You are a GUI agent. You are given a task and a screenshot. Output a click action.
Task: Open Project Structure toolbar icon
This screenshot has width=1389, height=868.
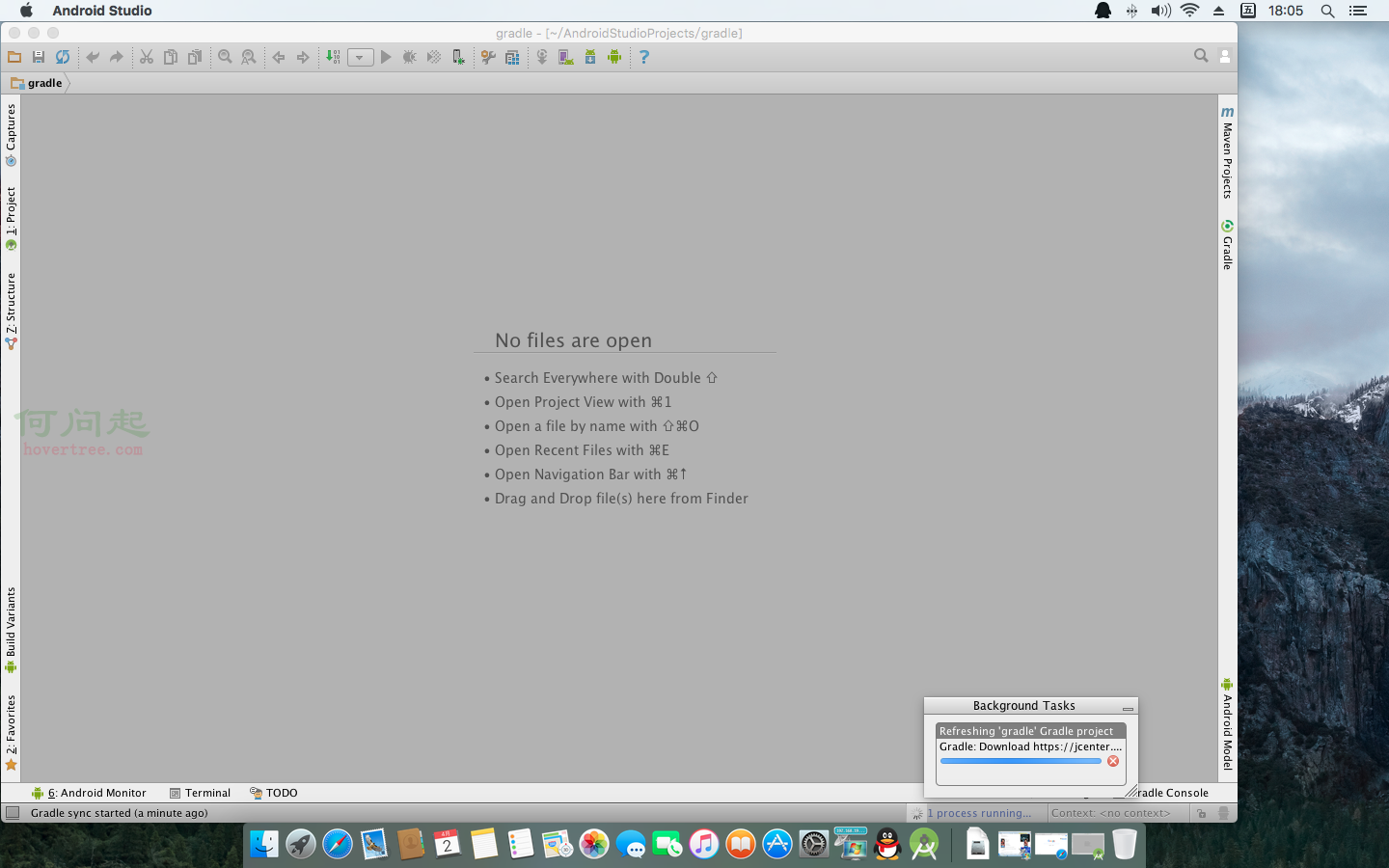pyautogui.click(x=512, y=57)
